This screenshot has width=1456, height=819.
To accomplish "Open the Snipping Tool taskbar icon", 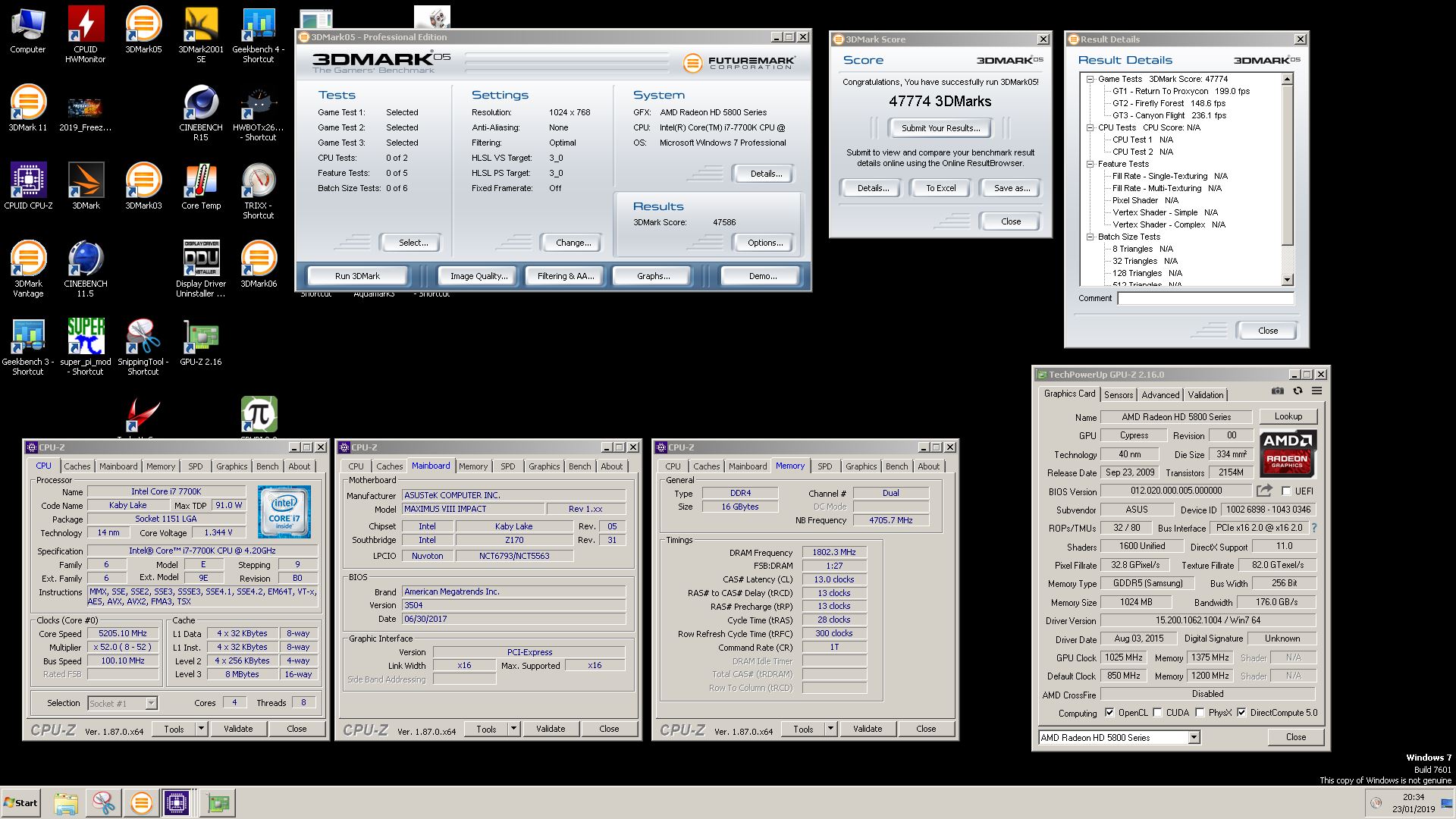I will click(x=104, y=802).
